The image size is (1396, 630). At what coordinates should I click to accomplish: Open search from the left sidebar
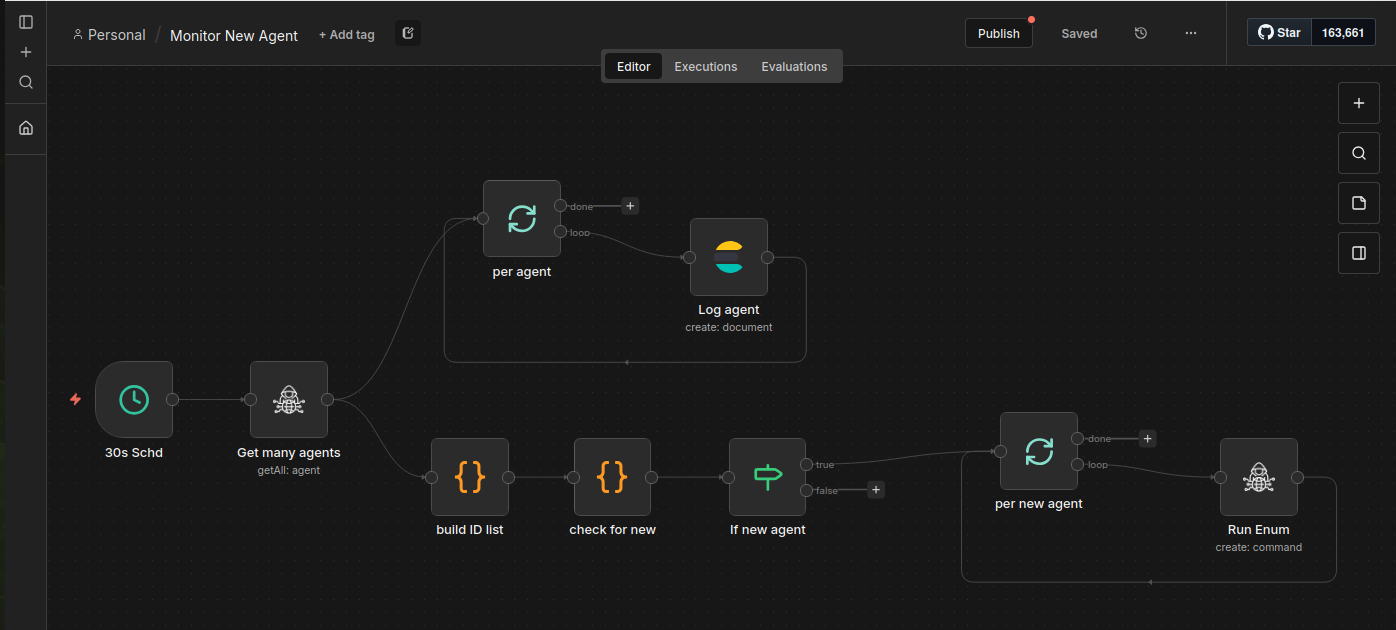click(26, 82)
